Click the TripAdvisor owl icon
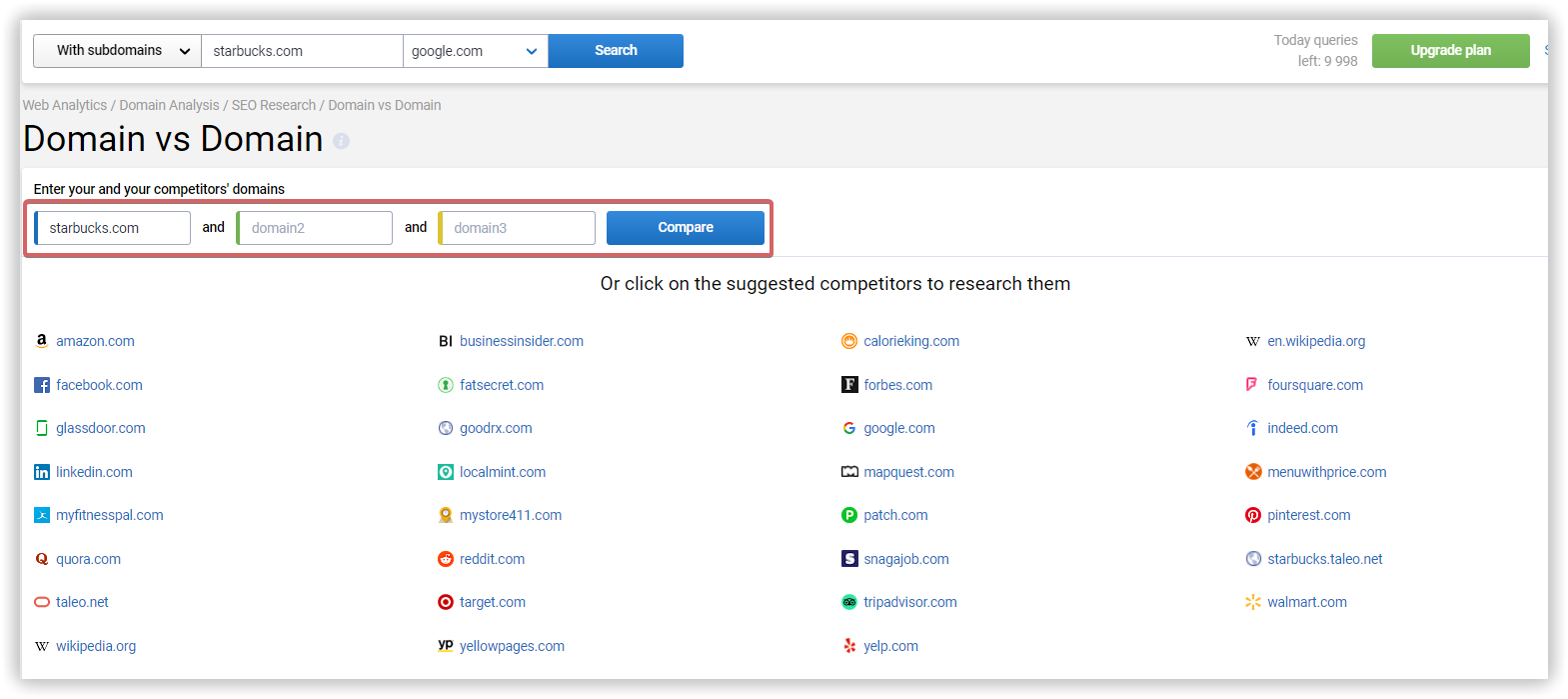The height and width of the screenshot is (699, 1568). point(849,602)
